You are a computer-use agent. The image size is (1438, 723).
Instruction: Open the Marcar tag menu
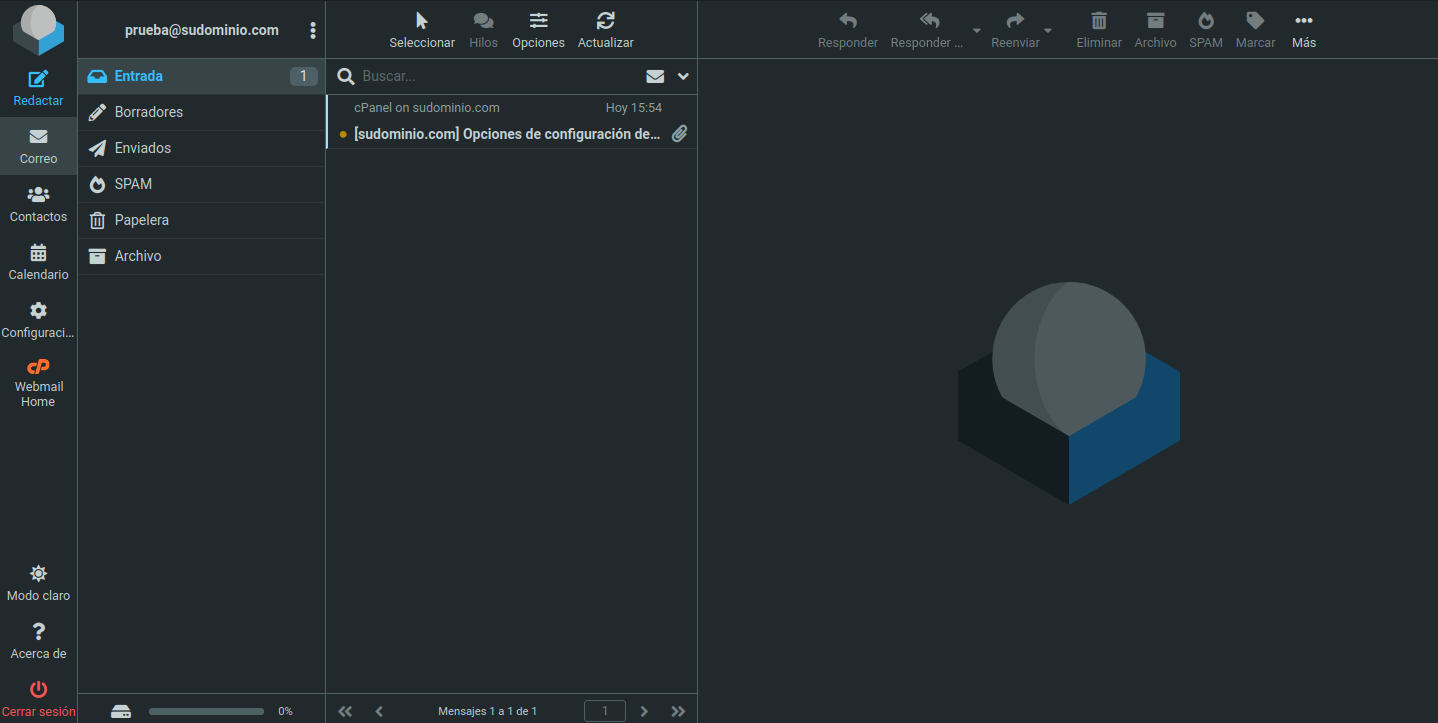[1255, 30]
